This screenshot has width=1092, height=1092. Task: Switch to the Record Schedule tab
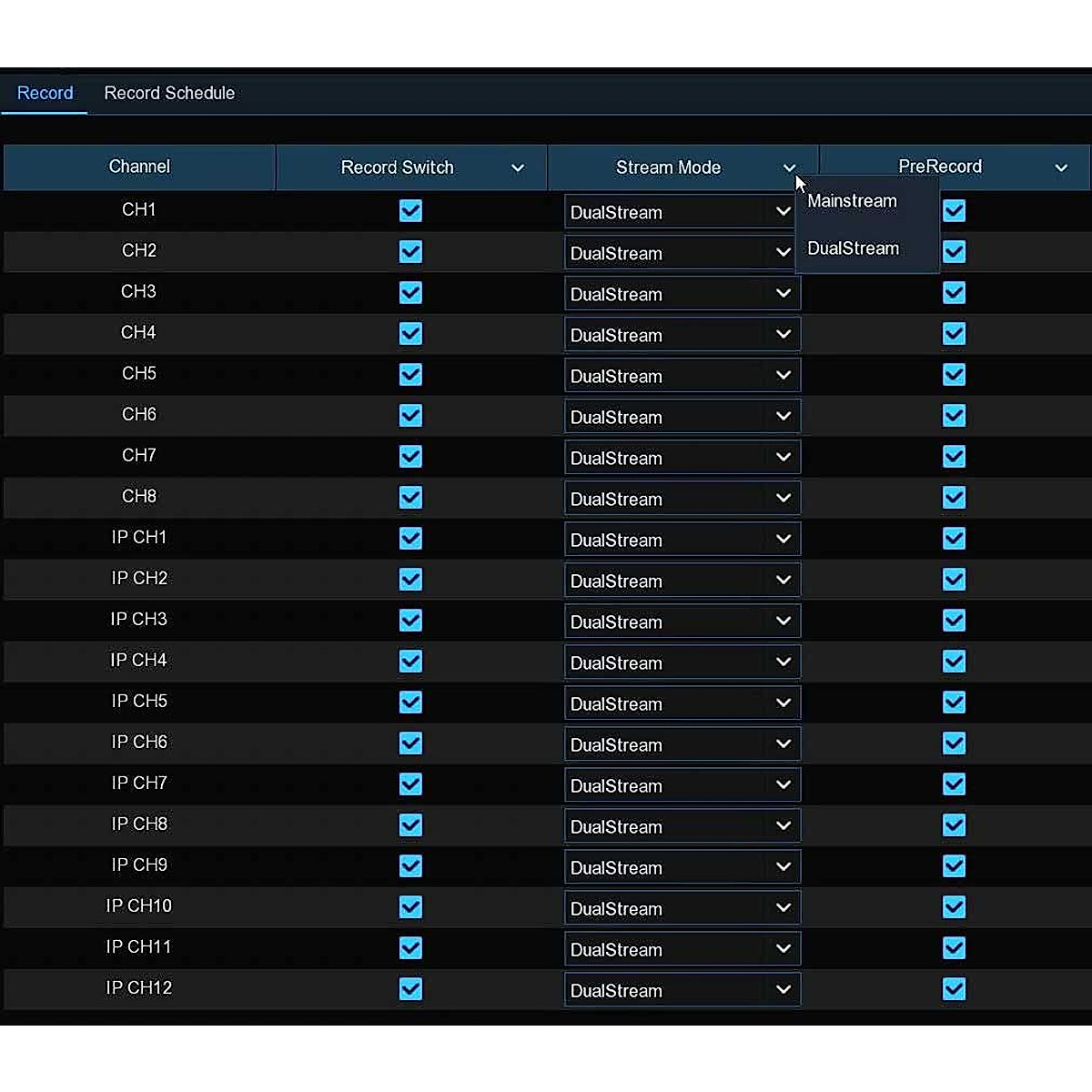tap(169, 94)
